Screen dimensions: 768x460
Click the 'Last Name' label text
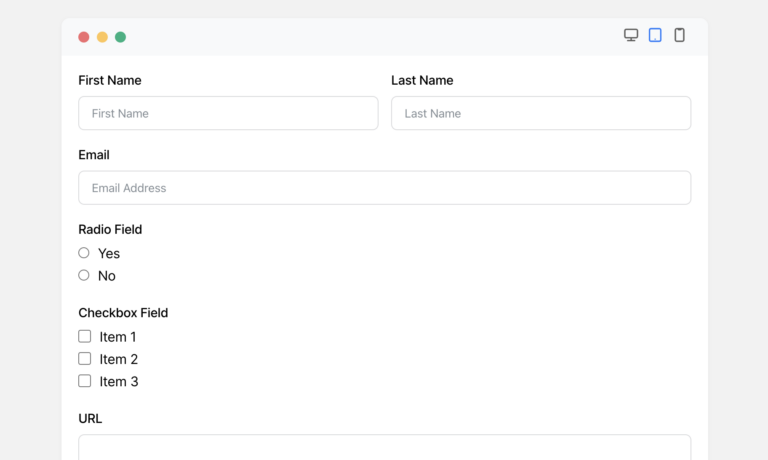coord(422,80)
